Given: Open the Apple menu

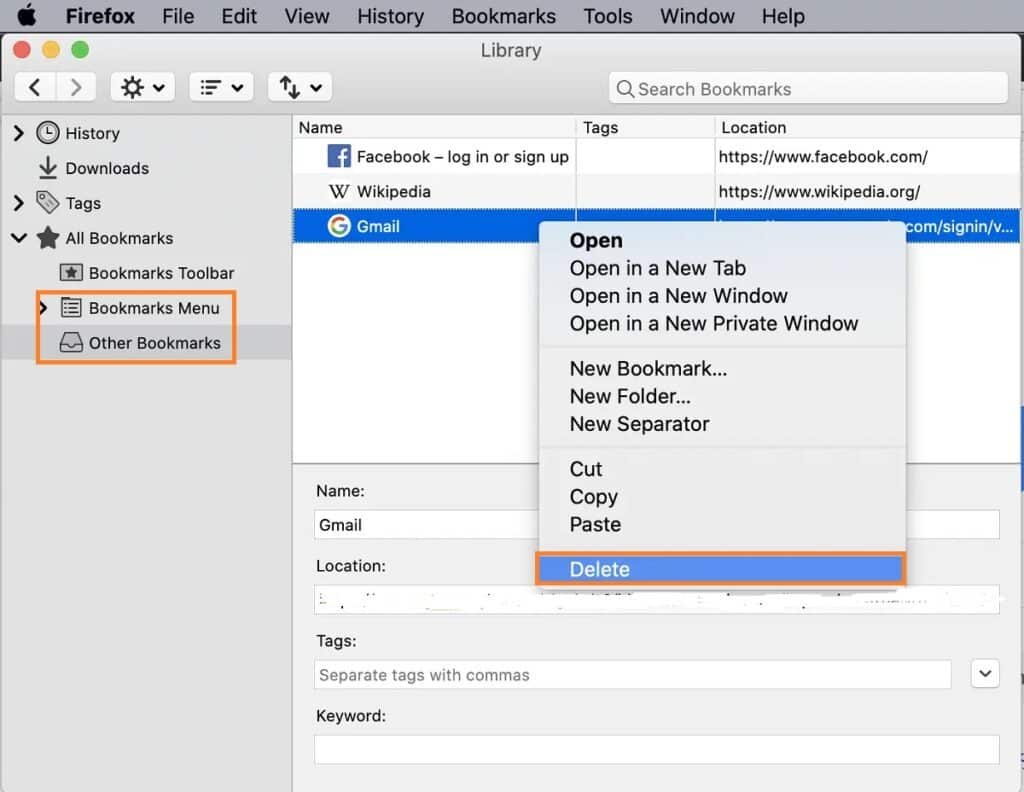Looking at the screenshot, I should 27,15.
